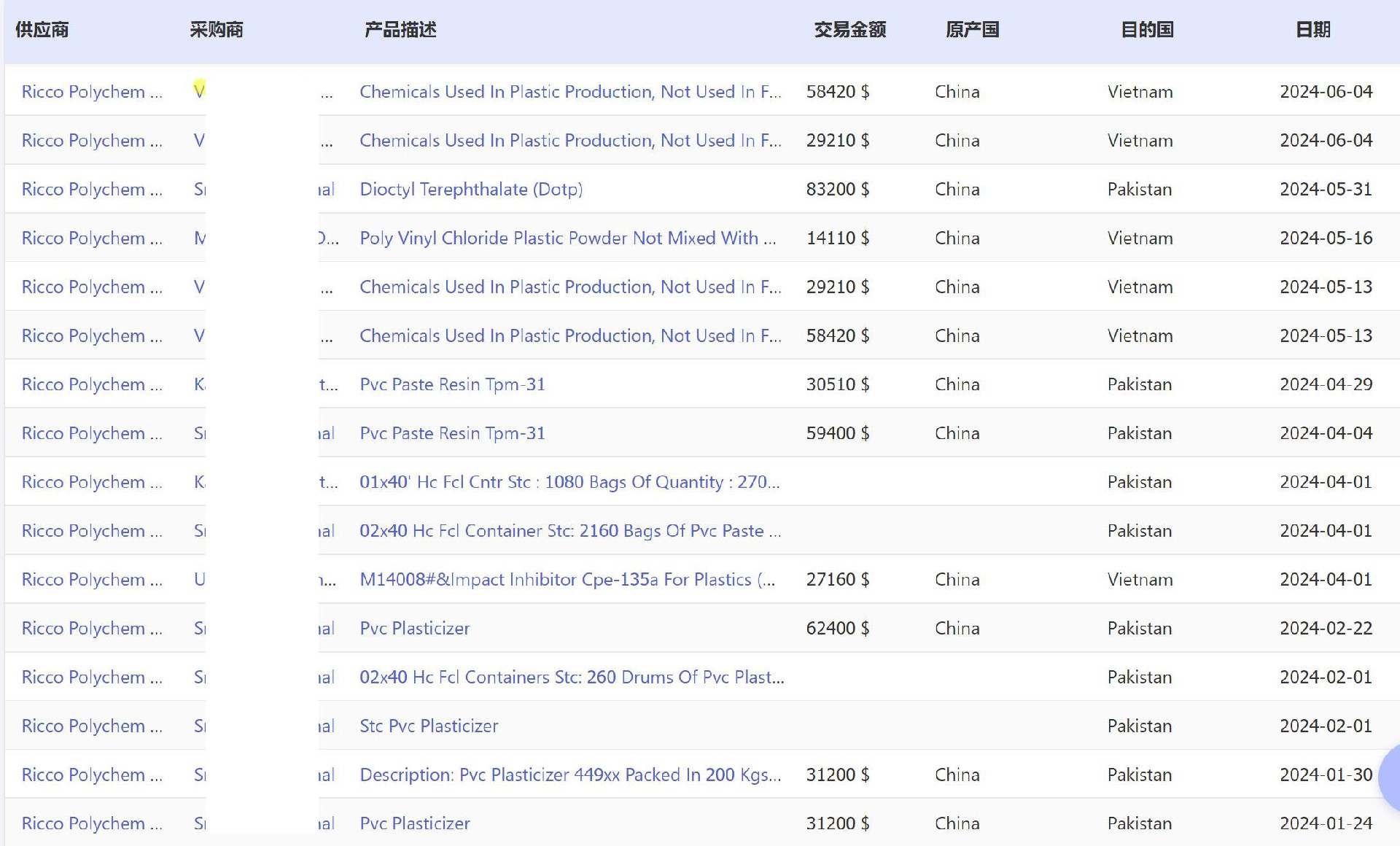Open Pvc Paste Resin Tpm-31 link dated 2024-04-04
Image resolution: width=1400 pixels, height=846 pixels.
[x=452, y=433]
